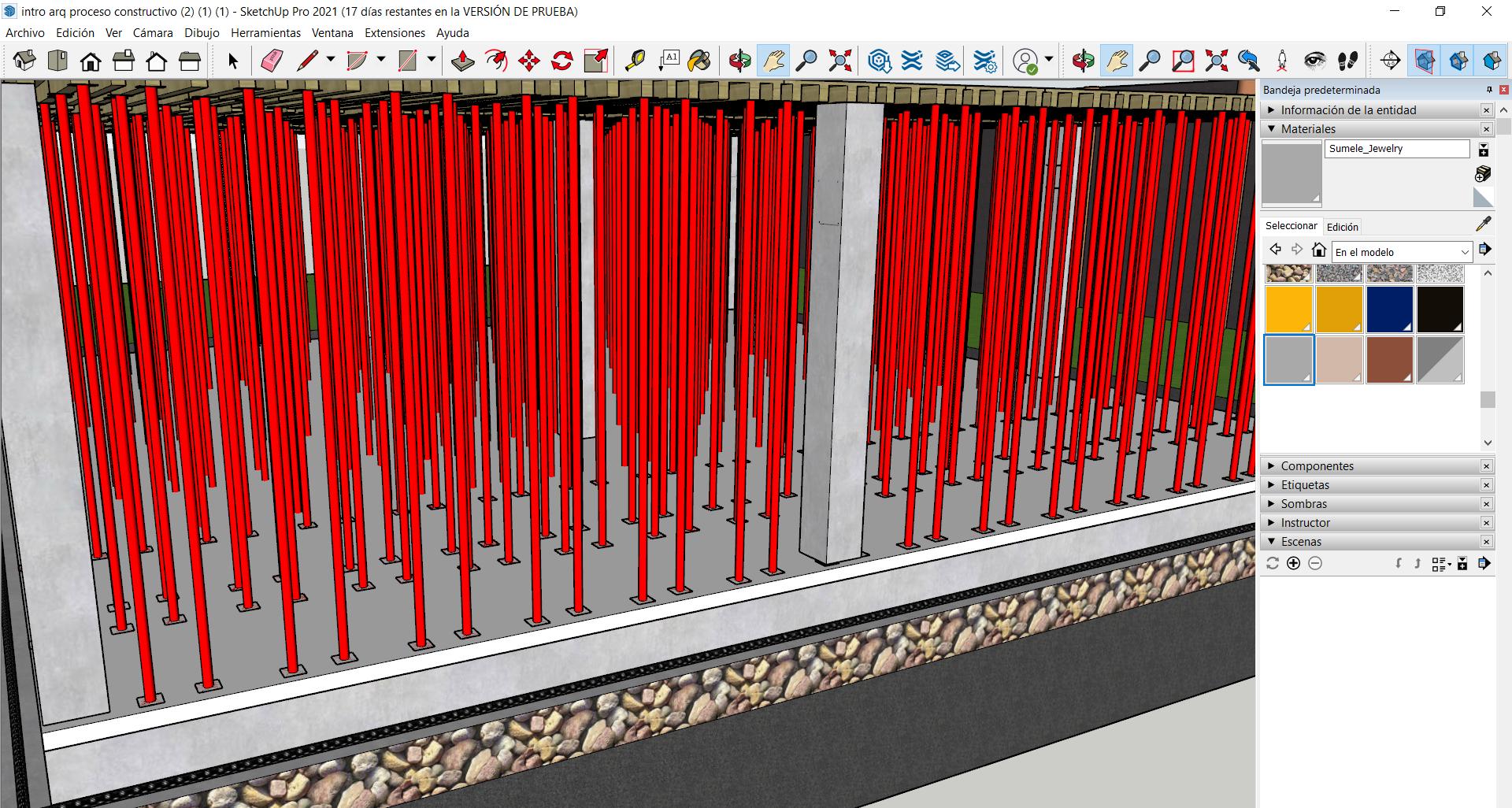1512x808 pixels.
Task: Collapse the Escenas panel
Action: [x=1301, y=542]
